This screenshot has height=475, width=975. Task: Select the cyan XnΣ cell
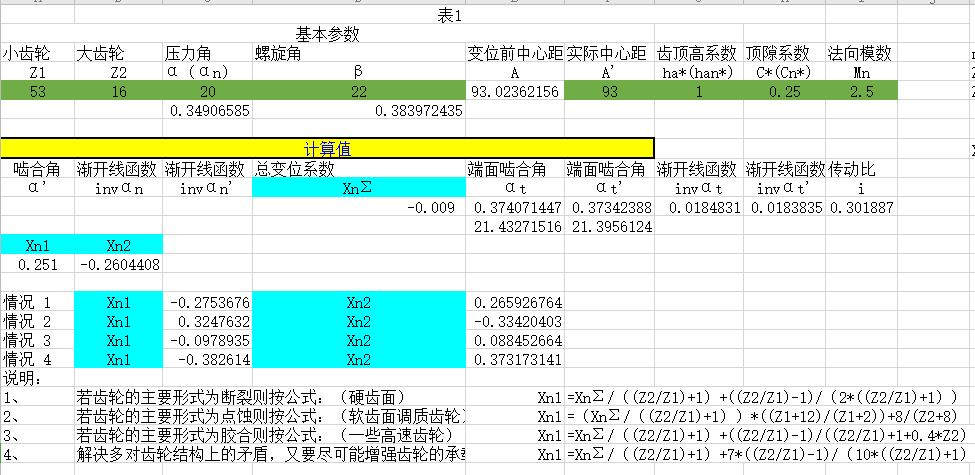(x=359, y=188)
